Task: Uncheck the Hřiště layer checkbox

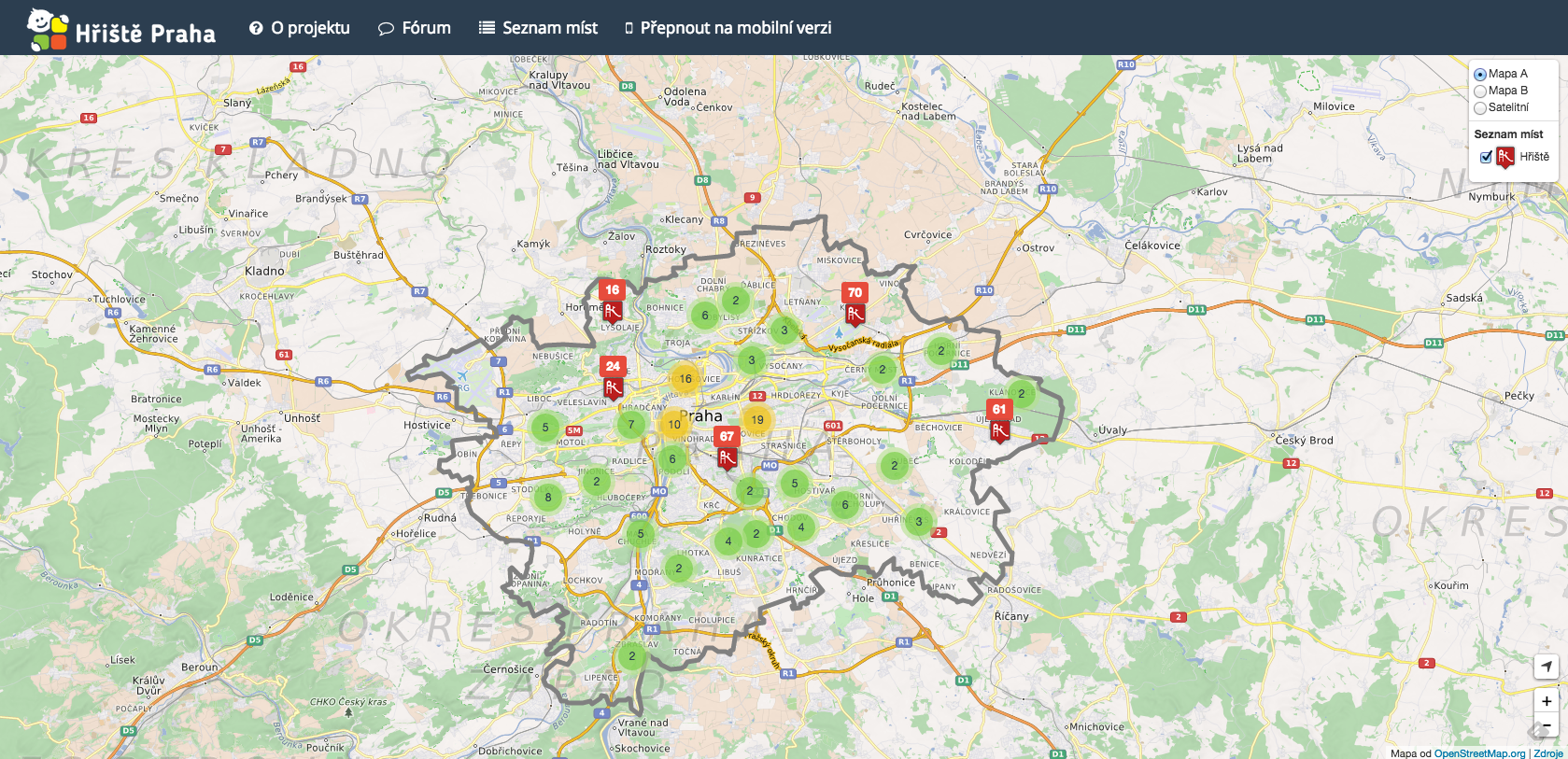Action: [x=1486, y=157]
